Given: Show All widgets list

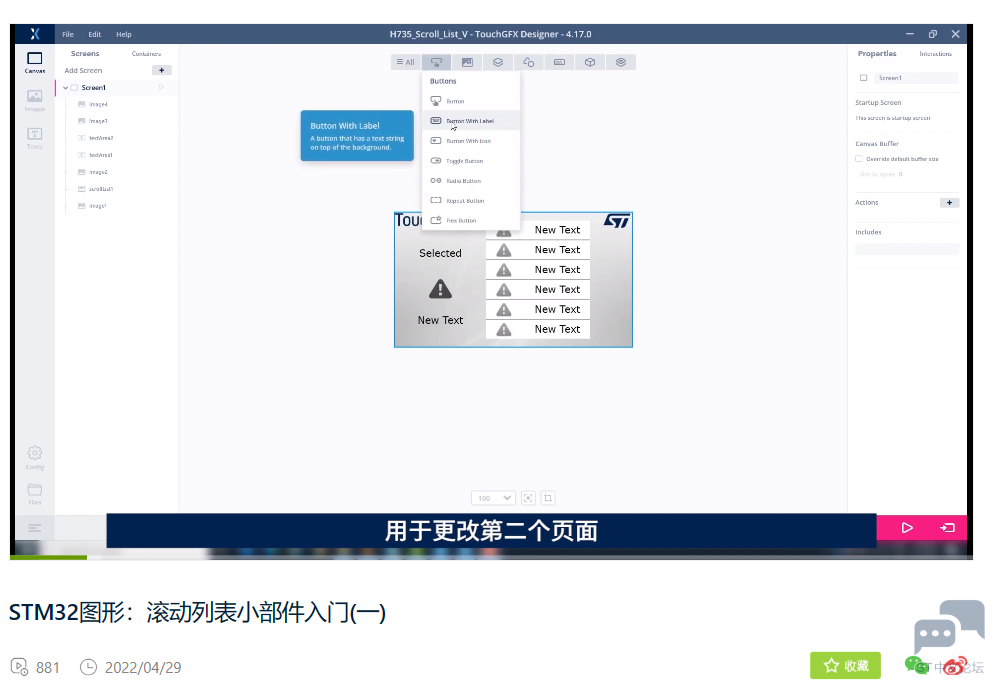Looking at the screenshot, I should click(x=405, y=62).
